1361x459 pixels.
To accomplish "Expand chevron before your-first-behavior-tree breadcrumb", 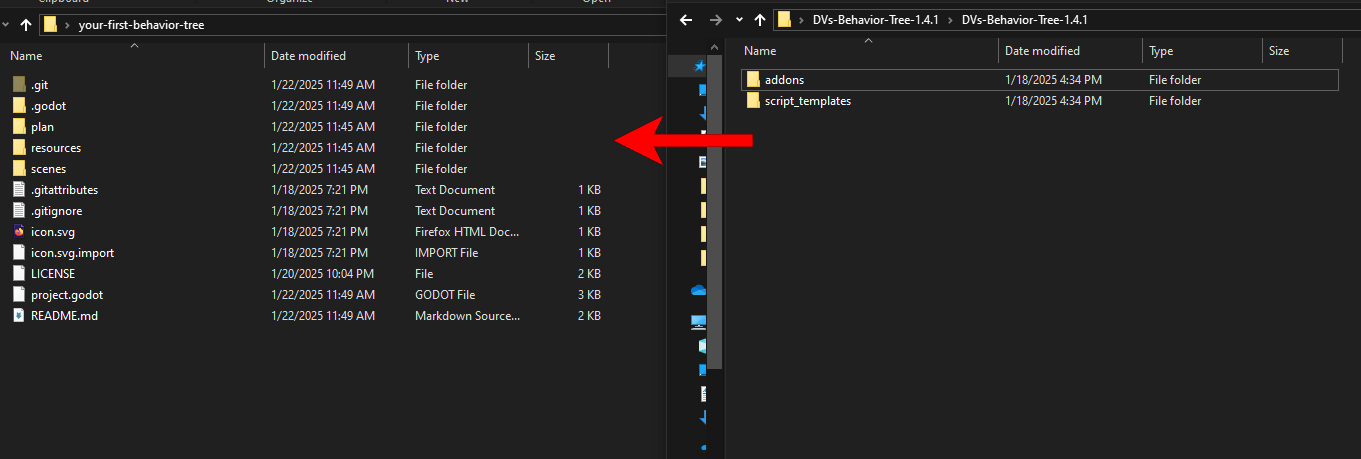I will tap(67, 24).
